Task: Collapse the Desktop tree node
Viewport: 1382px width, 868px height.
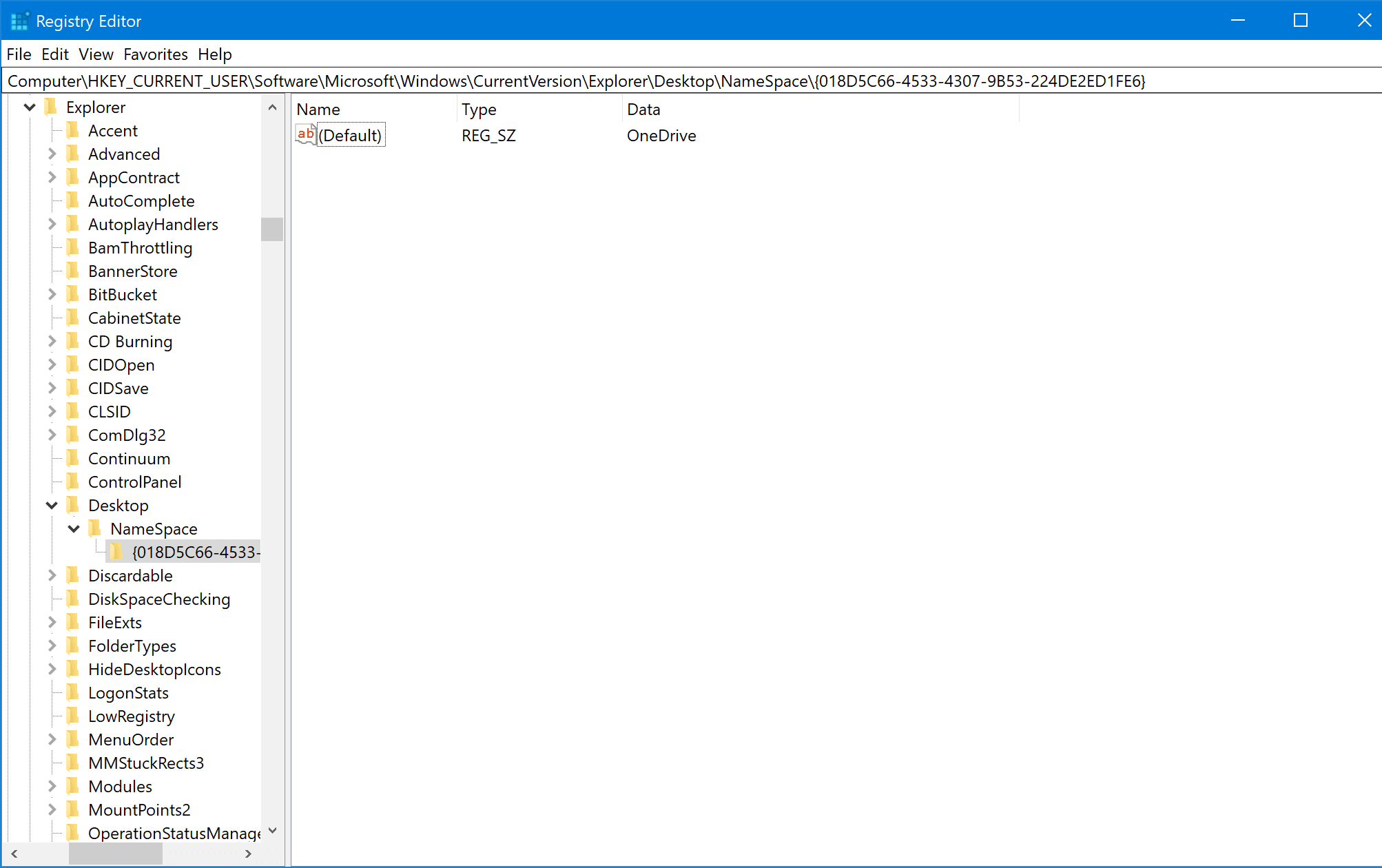Action: tap(52, 506)
